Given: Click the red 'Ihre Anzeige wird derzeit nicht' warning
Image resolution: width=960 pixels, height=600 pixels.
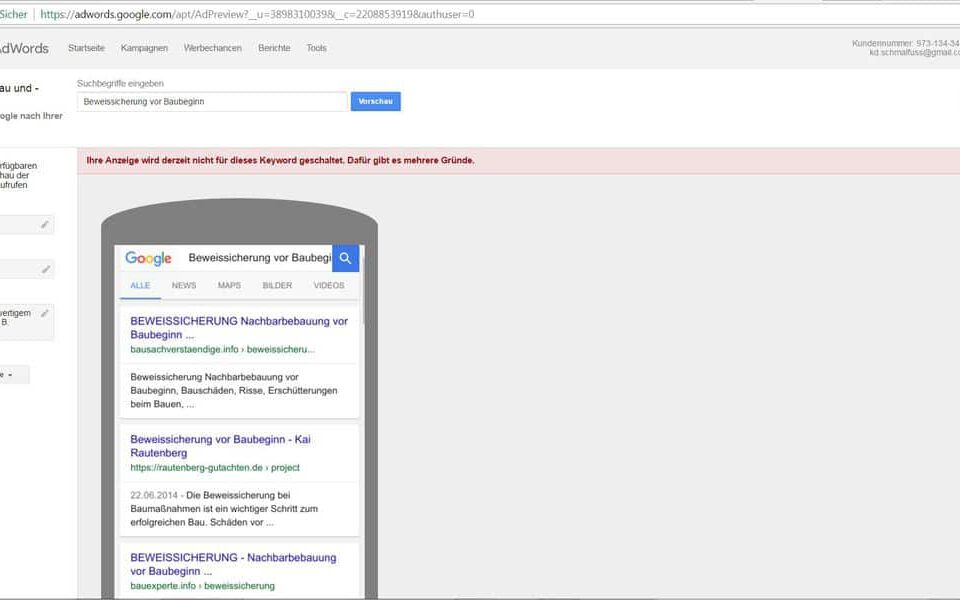Looking at the screenshot, I should tap(280, 160).
